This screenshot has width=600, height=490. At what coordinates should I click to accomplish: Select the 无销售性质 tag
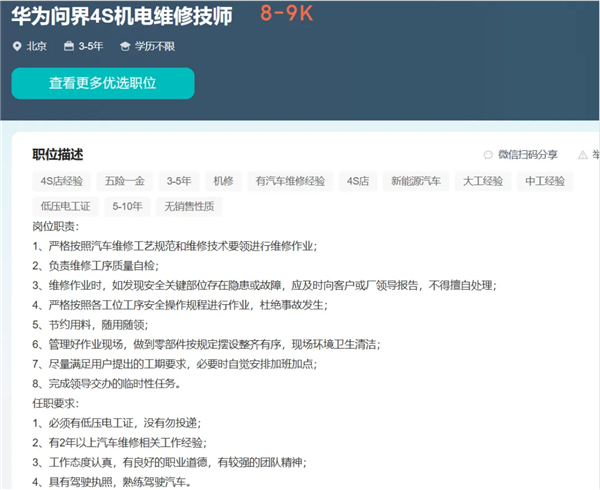(189, 207)
